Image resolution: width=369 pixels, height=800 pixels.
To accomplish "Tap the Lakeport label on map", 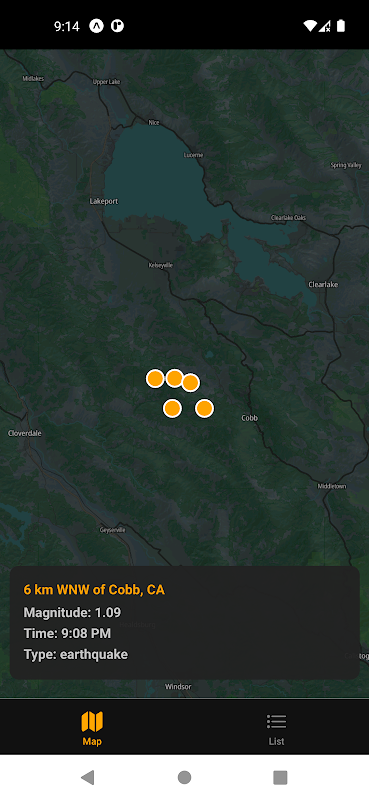I will click(x=104, y=201).
